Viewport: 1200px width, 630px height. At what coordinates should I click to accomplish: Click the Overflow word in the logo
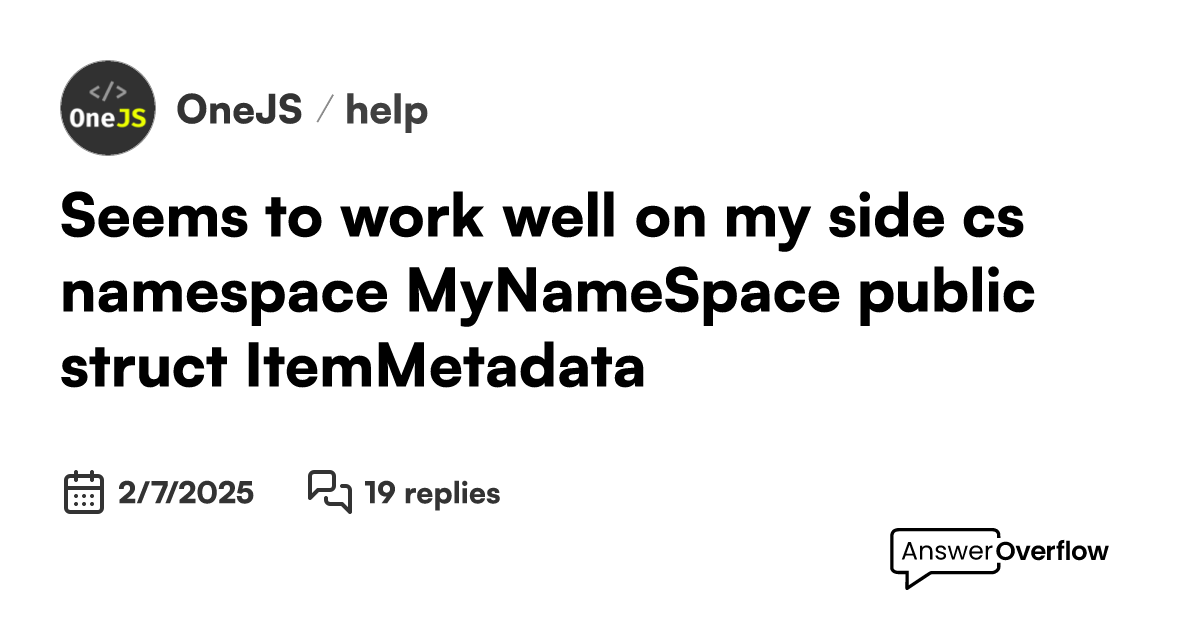(1053, 551)
